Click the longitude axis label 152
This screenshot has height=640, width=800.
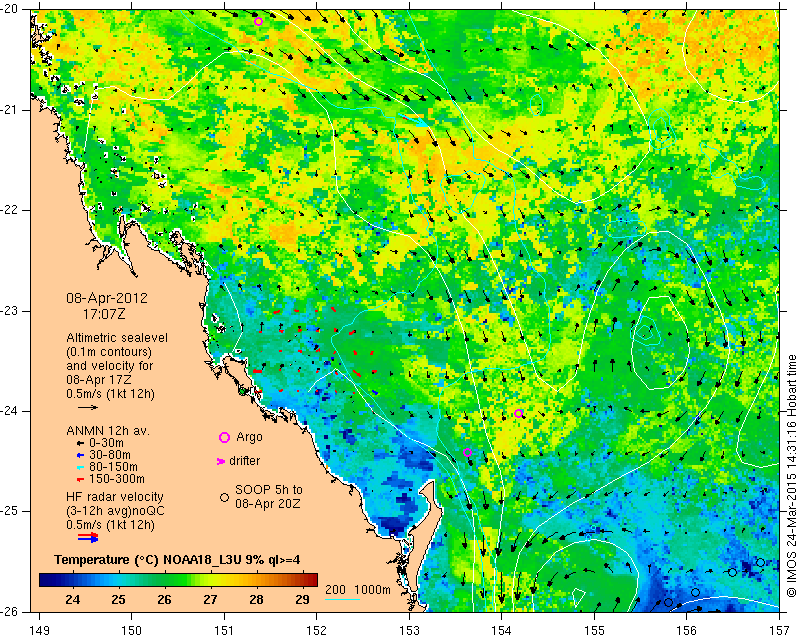pyautogui.click(x=316, y=630)
